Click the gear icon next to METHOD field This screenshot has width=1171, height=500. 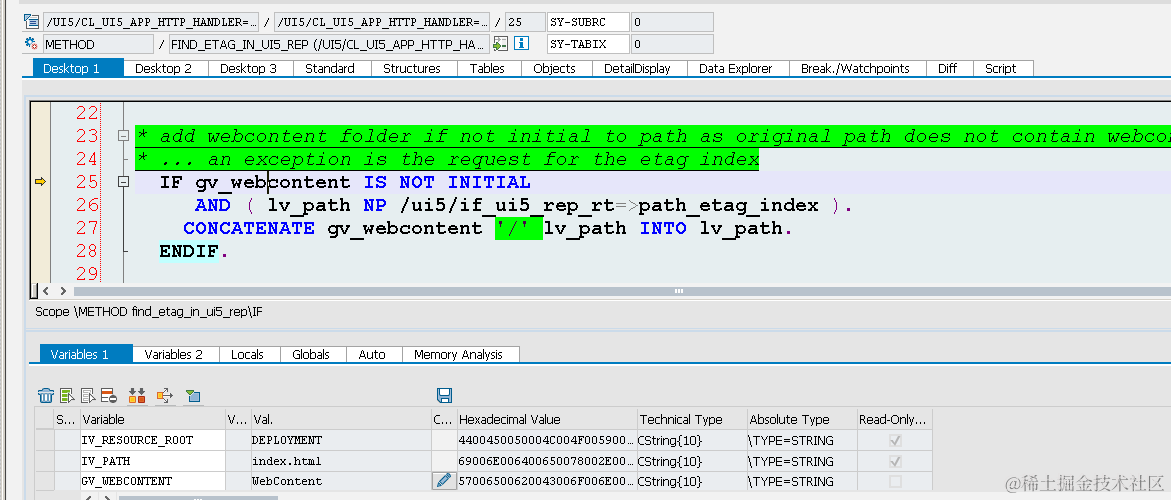click(x=31, y=43)
